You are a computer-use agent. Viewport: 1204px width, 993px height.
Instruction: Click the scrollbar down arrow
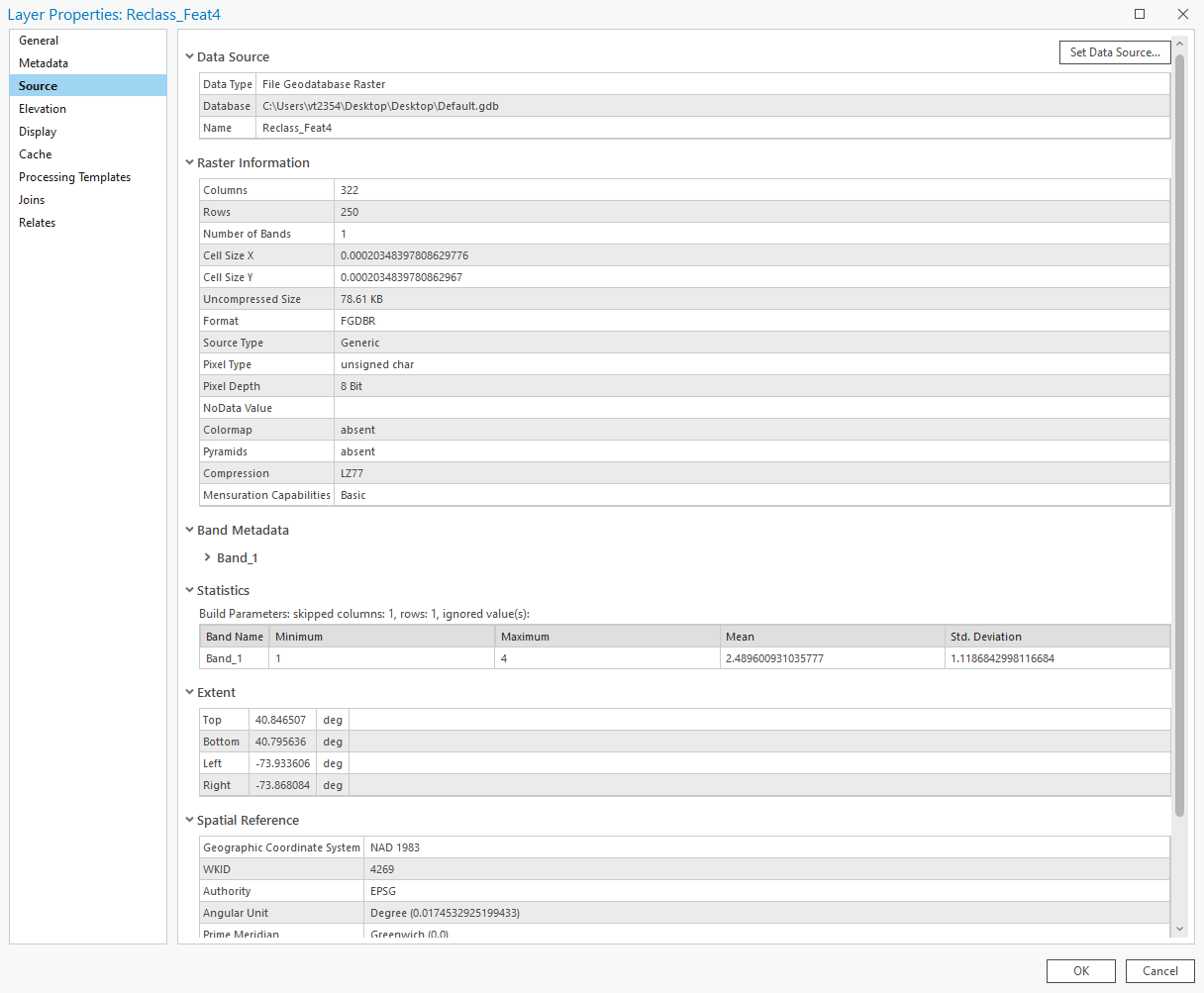tap(1180, 929)
